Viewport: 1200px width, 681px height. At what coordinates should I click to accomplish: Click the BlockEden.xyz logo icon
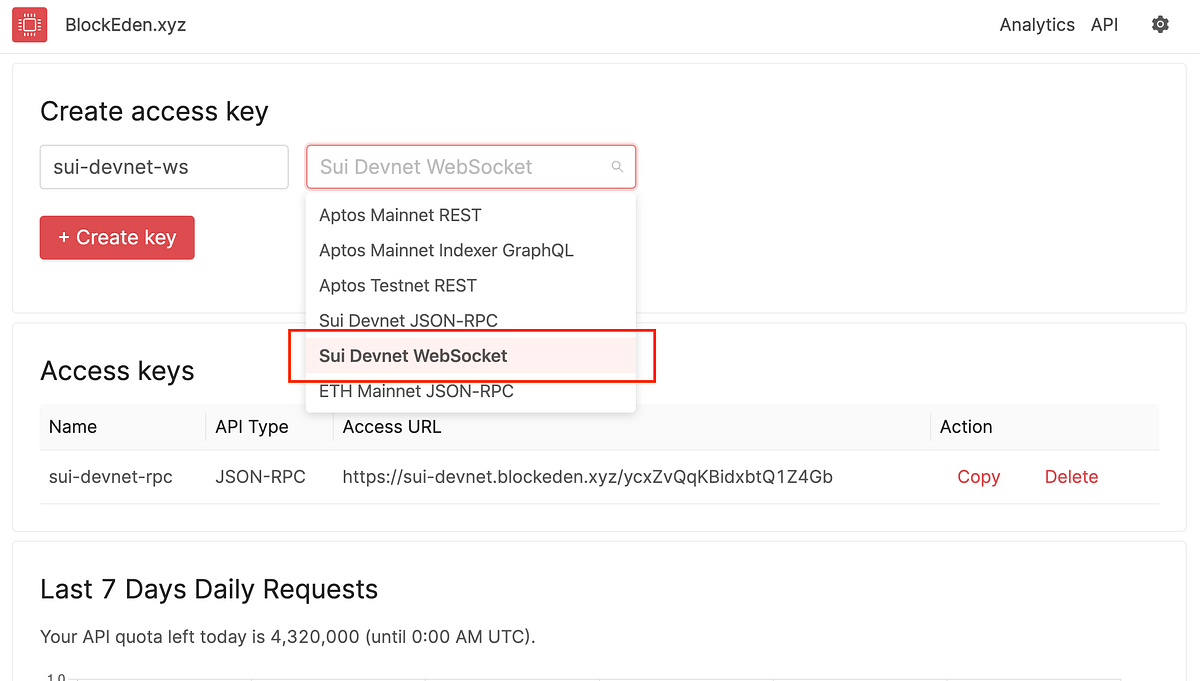click(x=29, y=24)
